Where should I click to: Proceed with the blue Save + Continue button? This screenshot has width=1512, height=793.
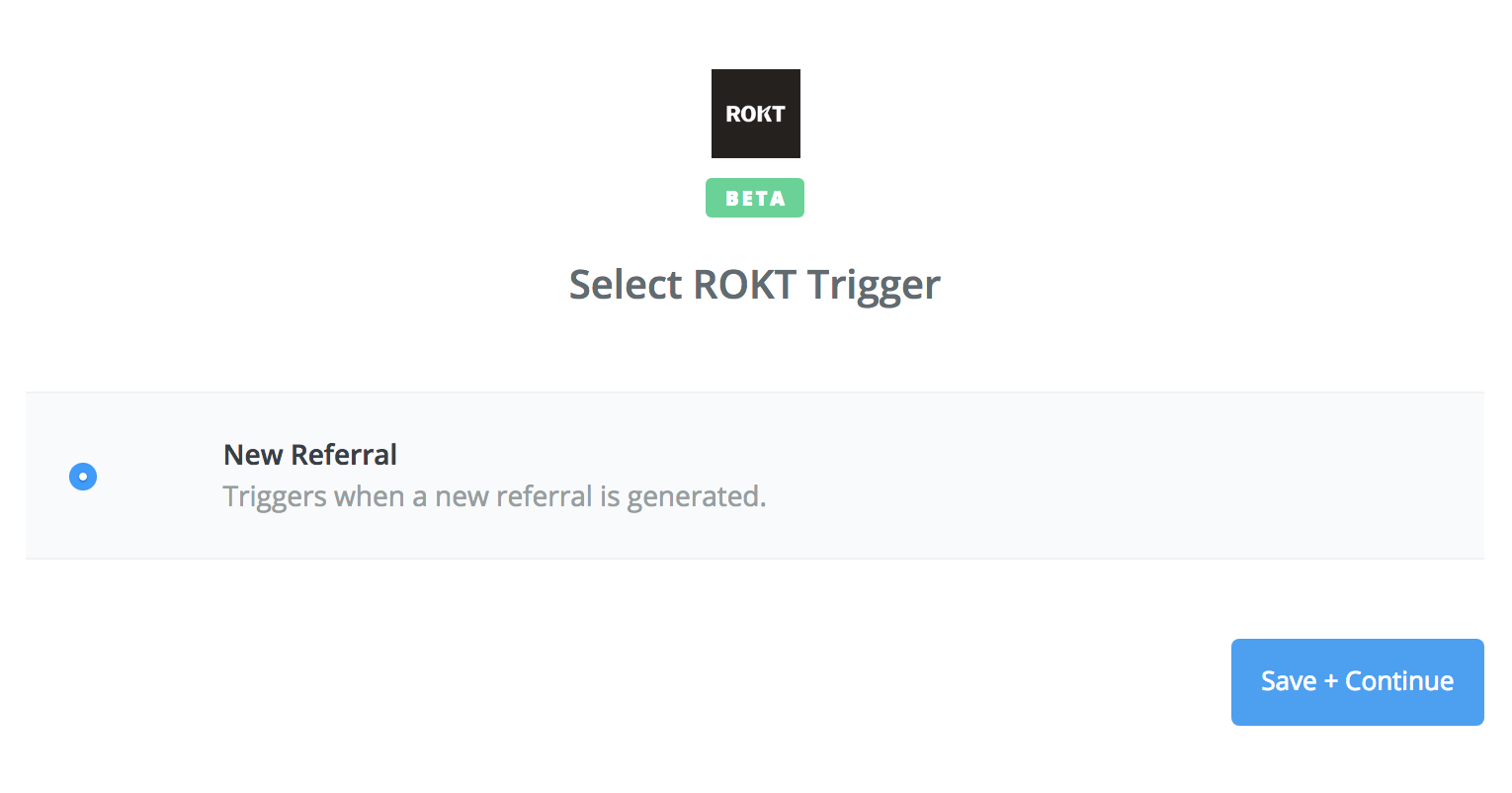pyautogui.click(x=1357, y=682)
